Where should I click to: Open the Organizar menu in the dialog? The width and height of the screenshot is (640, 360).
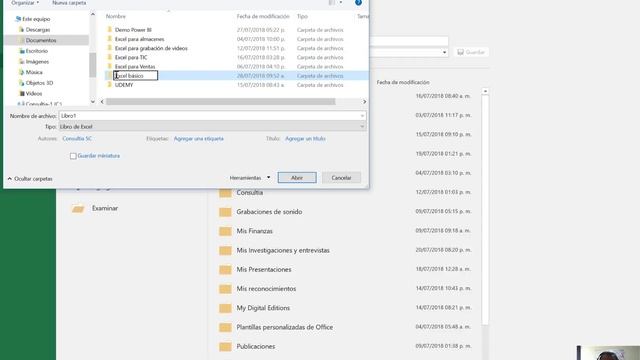[25, 3]
